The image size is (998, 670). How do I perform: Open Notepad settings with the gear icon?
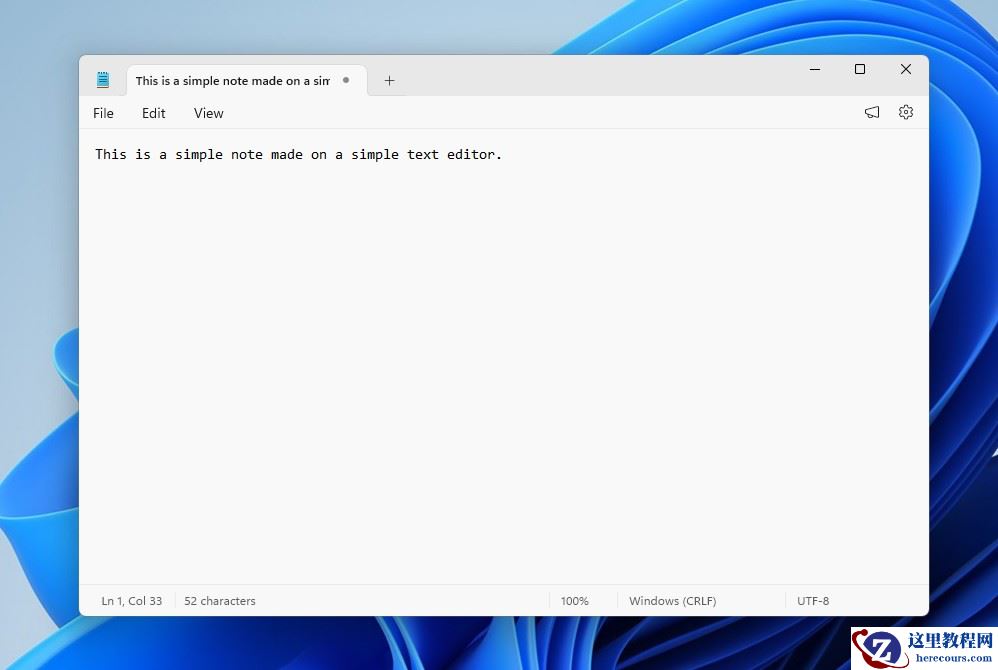point(906,112)
